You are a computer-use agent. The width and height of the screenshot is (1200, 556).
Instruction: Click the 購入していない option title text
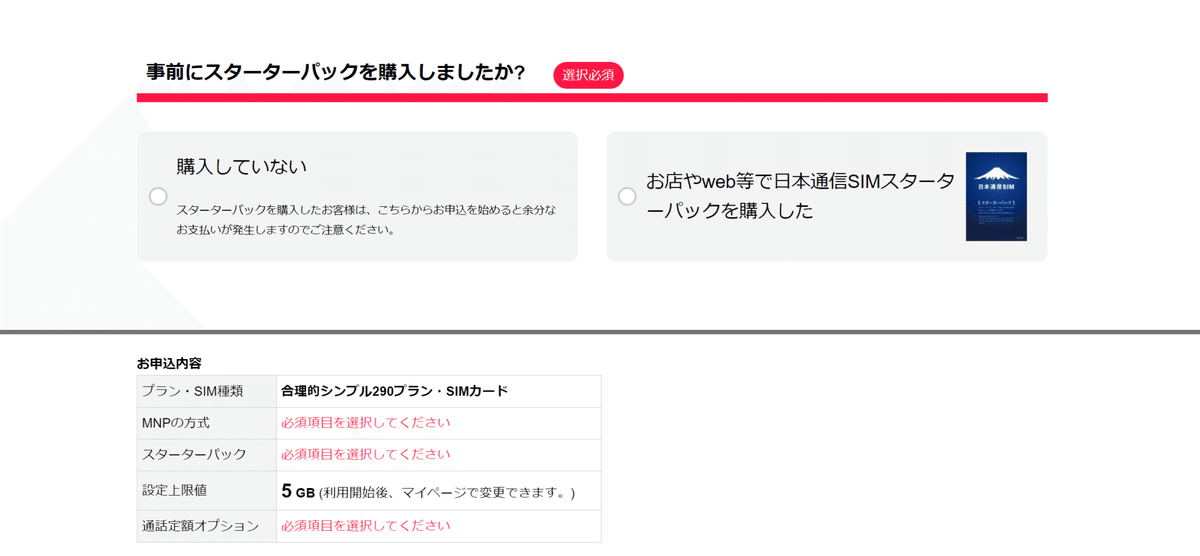[242, 167]
